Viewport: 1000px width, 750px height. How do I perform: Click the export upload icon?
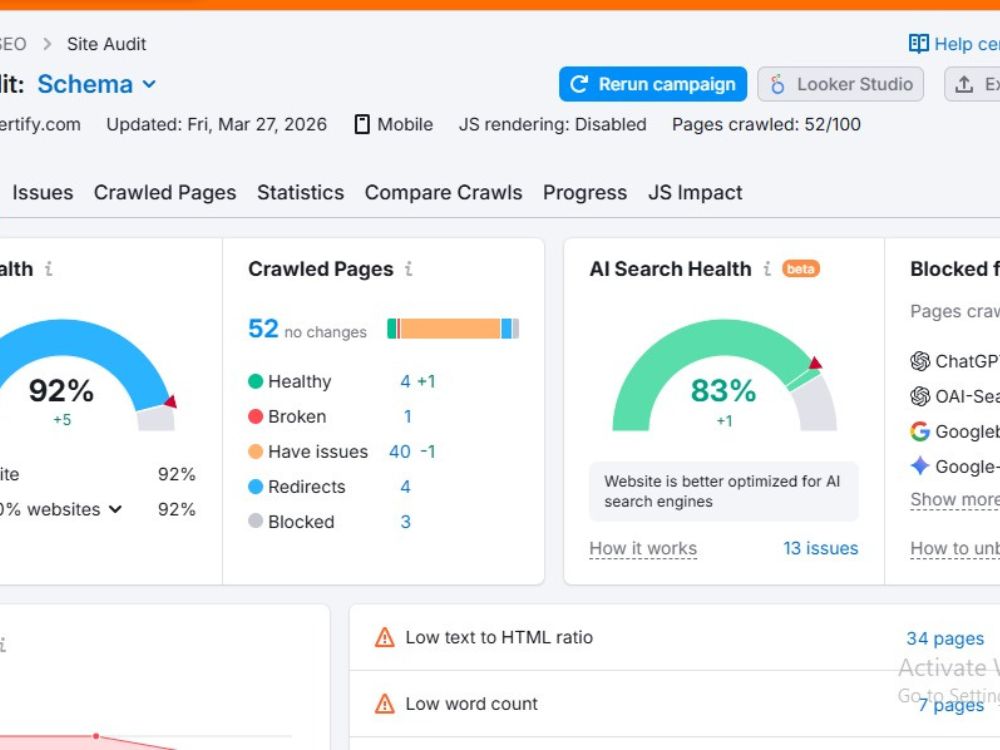coord(964,84)
